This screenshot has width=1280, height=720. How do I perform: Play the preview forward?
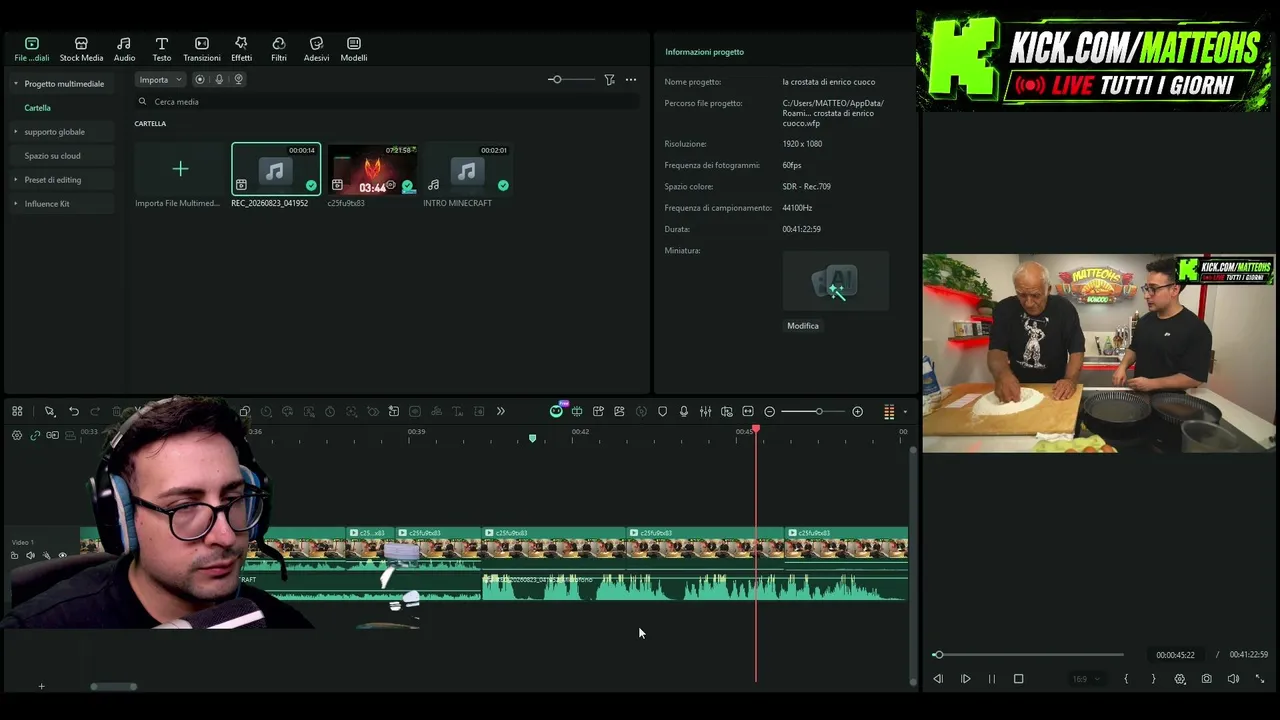(x=965, y=679)
